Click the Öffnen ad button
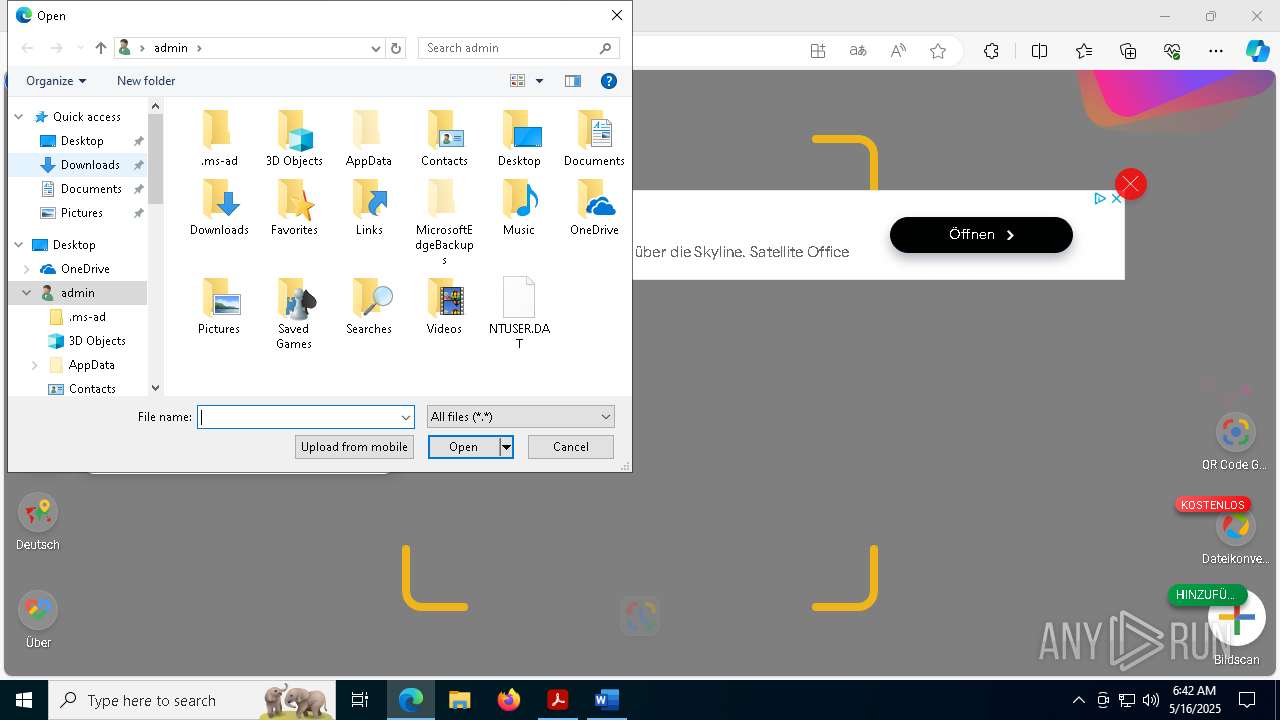Screen dimensions: 1280x720 (981, 235)
